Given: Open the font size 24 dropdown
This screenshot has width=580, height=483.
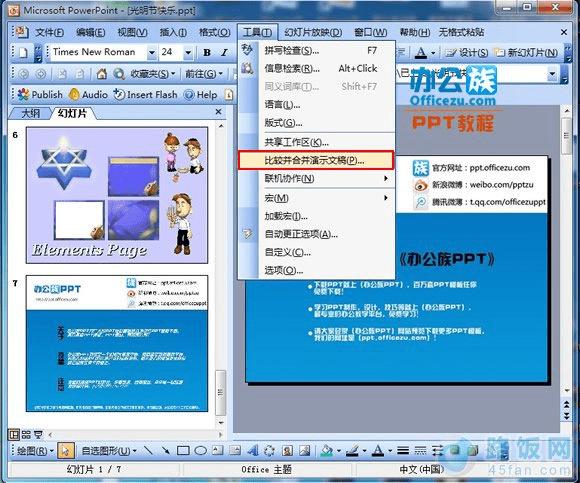Looking at the screenshot, I should tap(188, 53).
